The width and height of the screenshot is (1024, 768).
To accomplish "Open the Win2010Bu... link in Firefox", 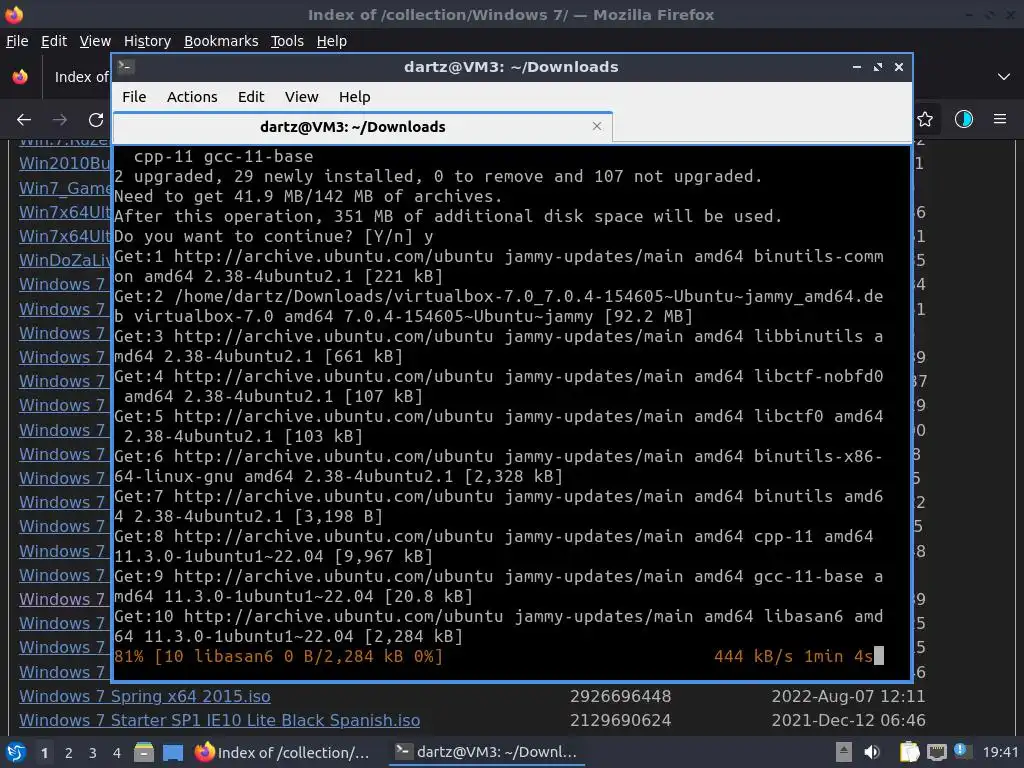I will (65, 163).
